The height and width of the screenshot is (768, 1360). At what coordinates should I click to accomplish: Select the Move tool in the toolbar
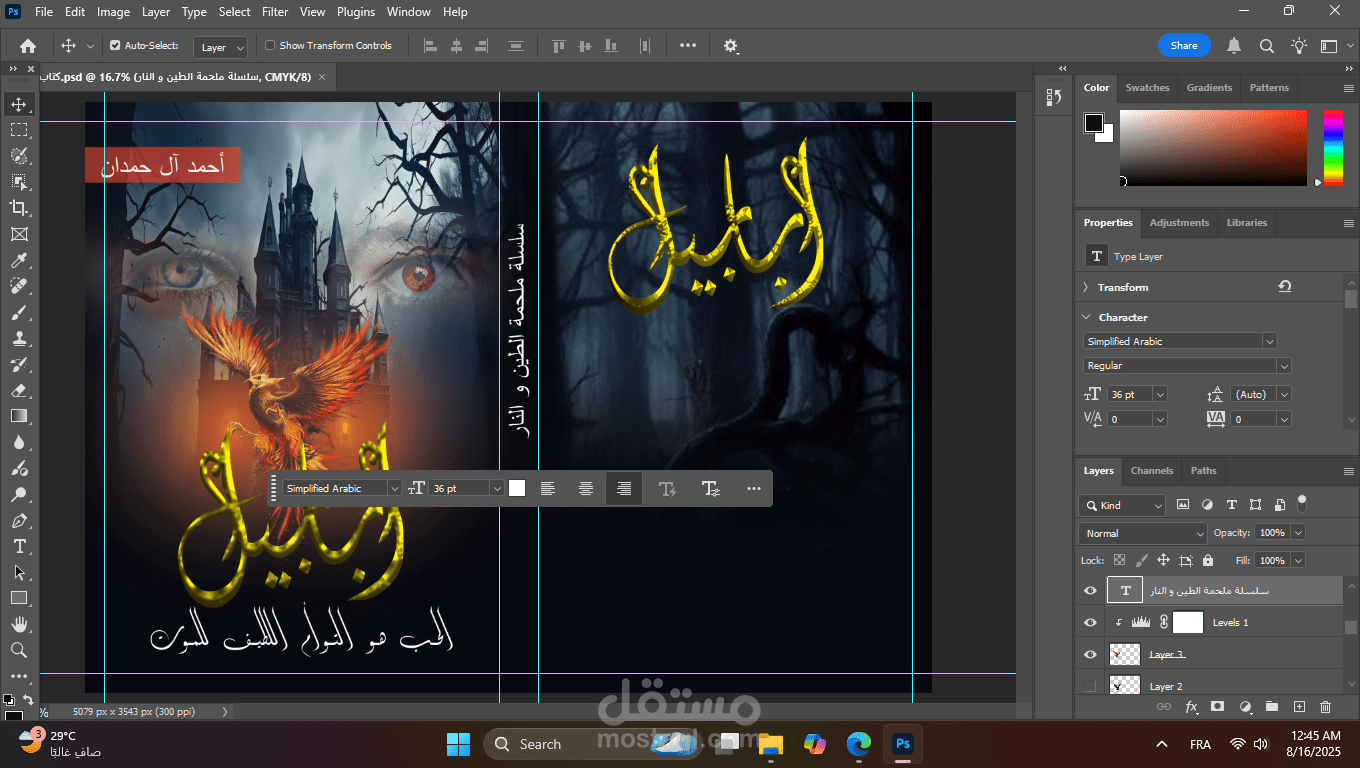pos(19,104)
